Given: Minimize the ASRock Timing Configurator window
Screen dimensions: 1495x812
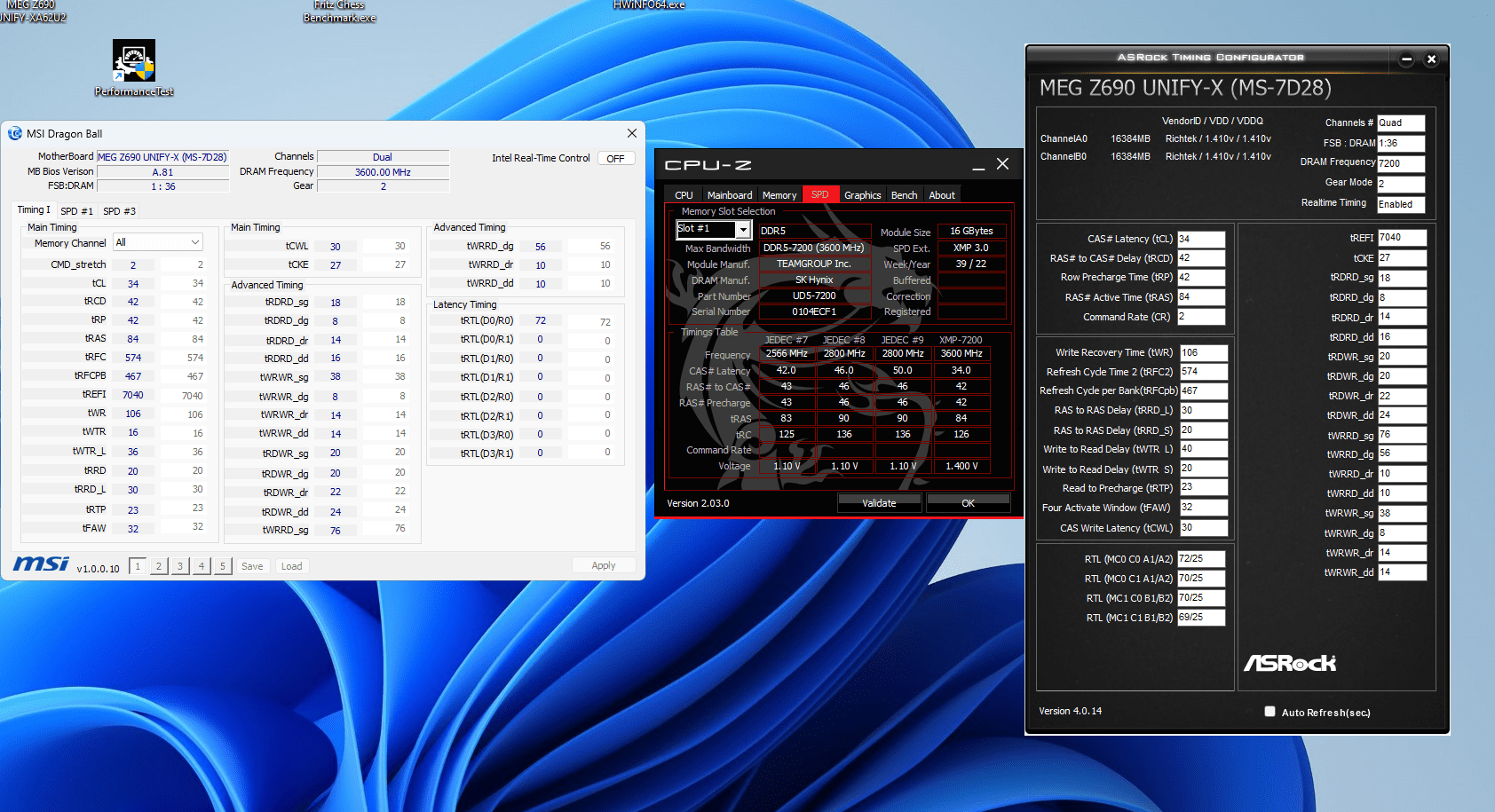Looking at the screenshot, I should click(x=1406, y=59).
